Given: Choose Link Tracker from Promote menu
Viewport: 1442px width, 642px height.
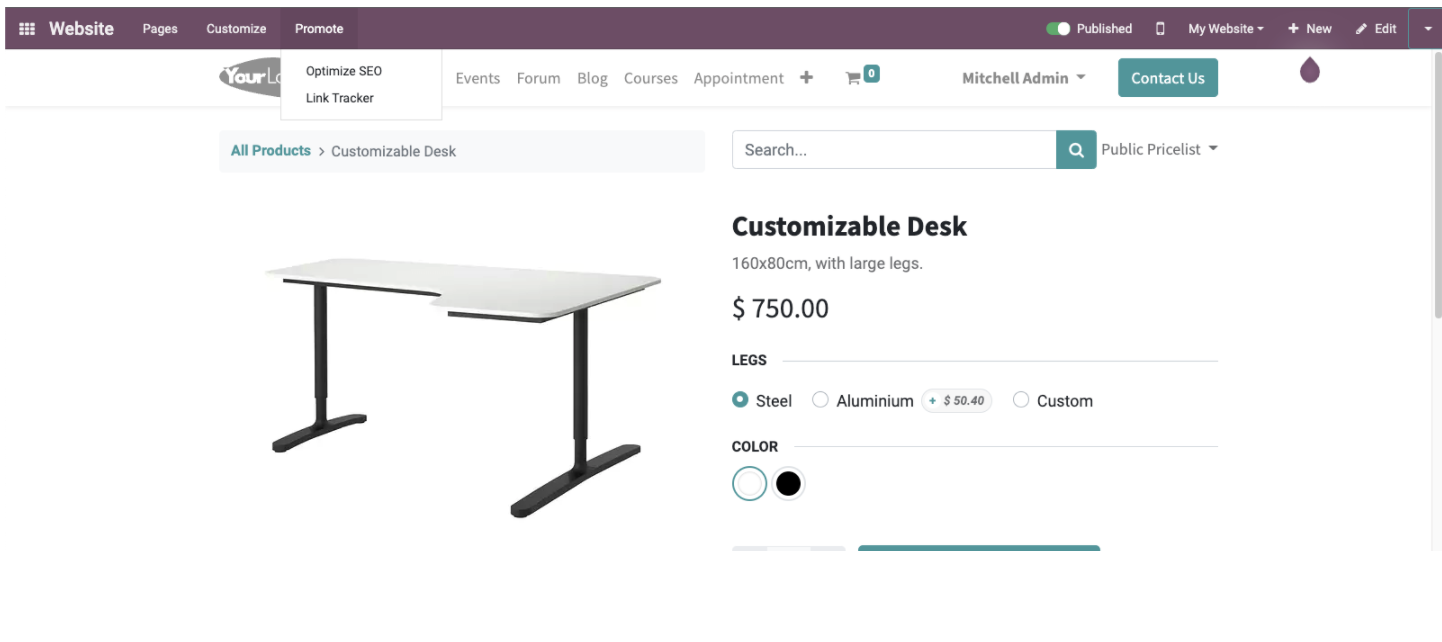Looking at the screenshot, I should click(x=340, y=98).
